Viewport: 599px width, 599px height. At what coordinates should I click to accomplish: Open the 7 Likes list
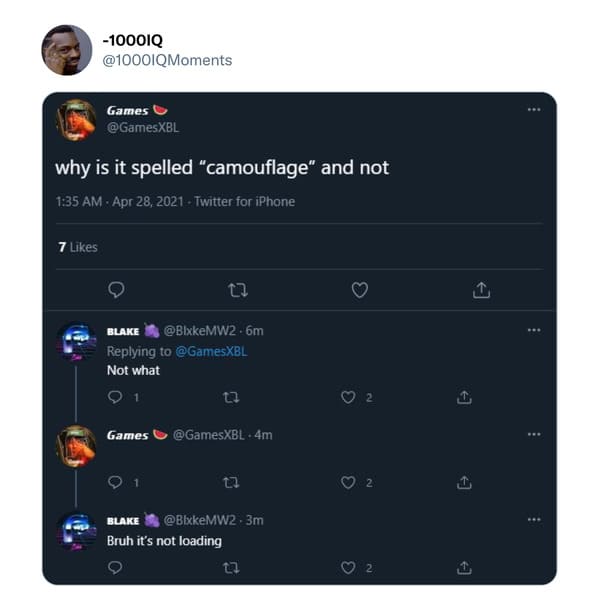pyautogui.click(x=78, y=247)
